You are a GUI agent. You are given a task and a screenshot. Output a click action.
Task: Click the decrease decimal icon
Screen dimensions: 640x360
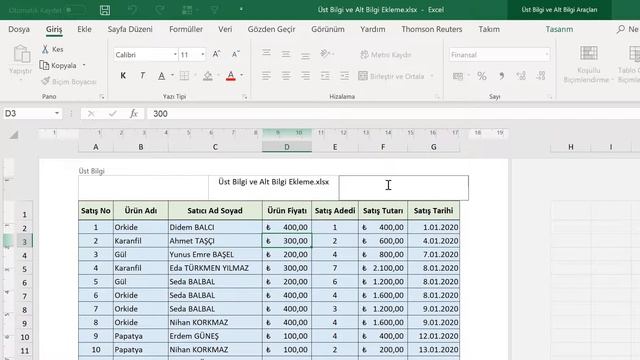[x=541, y=76]
